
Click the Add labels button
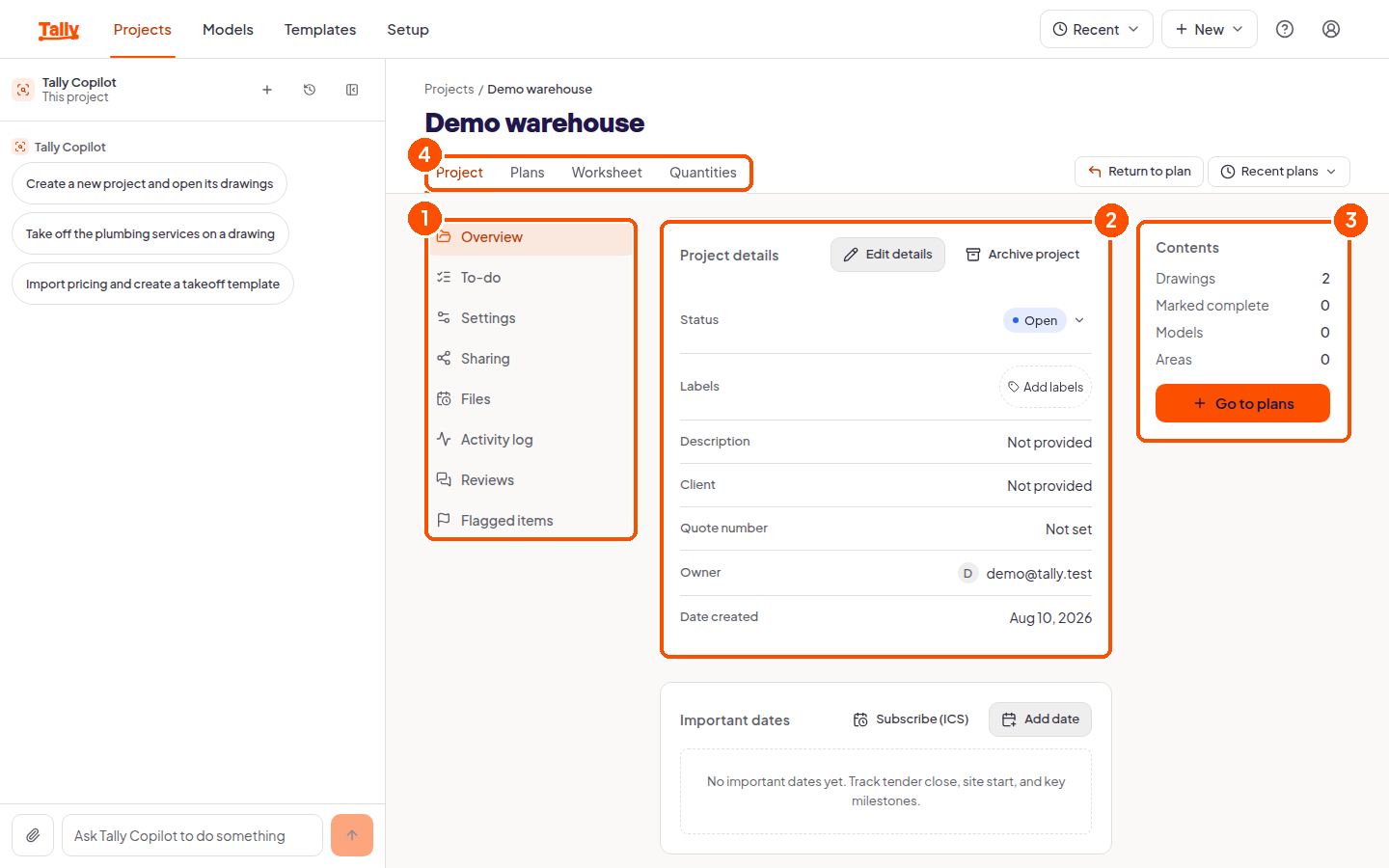click(1046, 387)
